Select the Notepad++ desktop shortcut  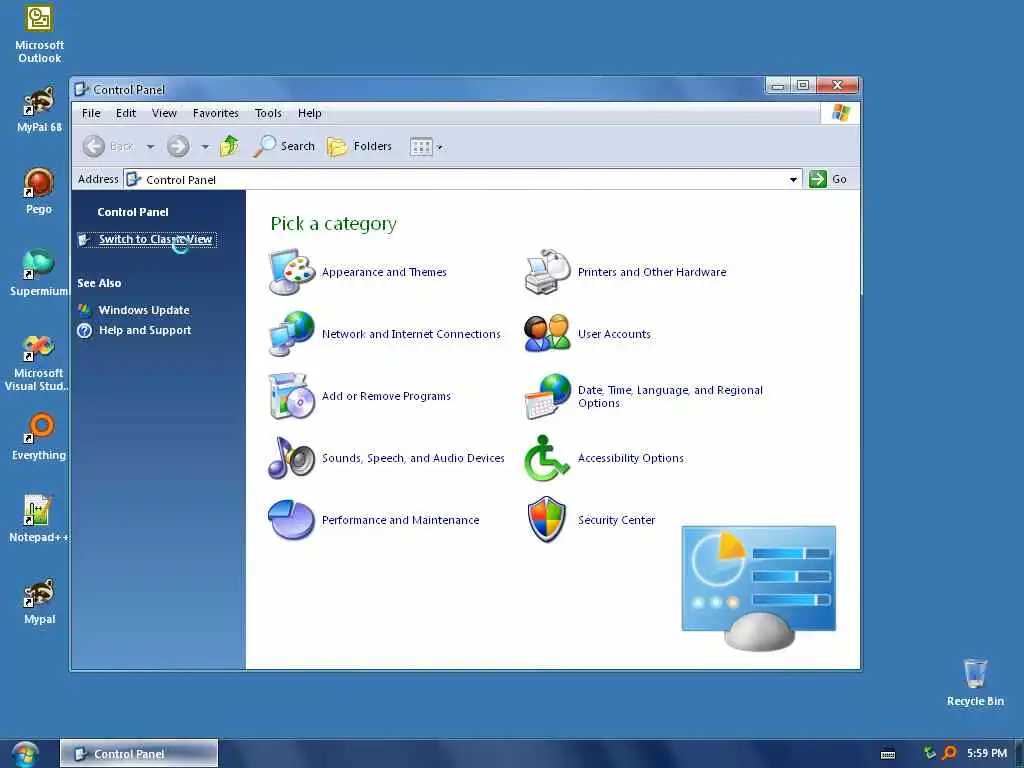pyautogui.click(x=39, y=519)
